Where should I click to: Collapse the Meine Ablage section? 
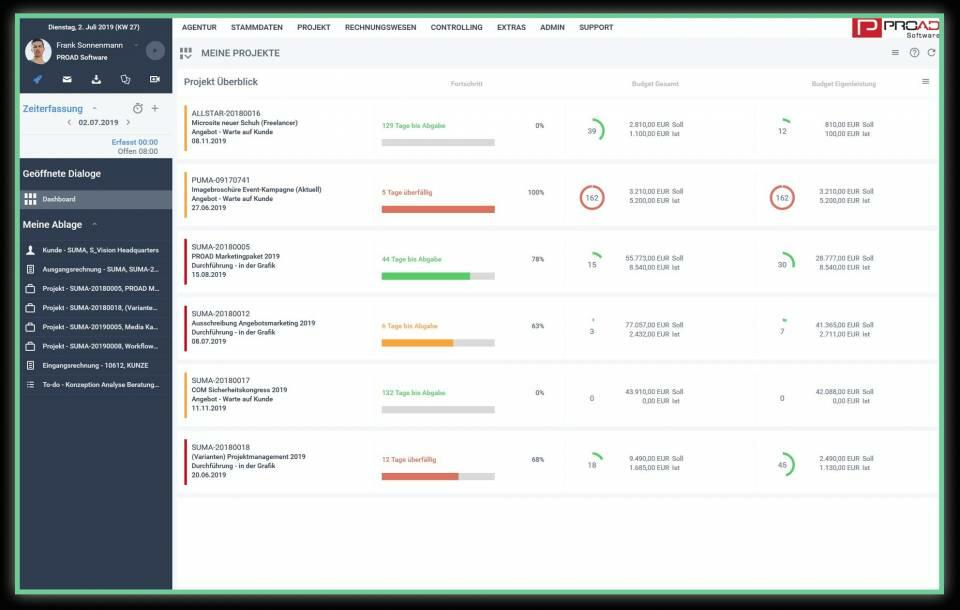pyautogui.click(x=97, y=224)
